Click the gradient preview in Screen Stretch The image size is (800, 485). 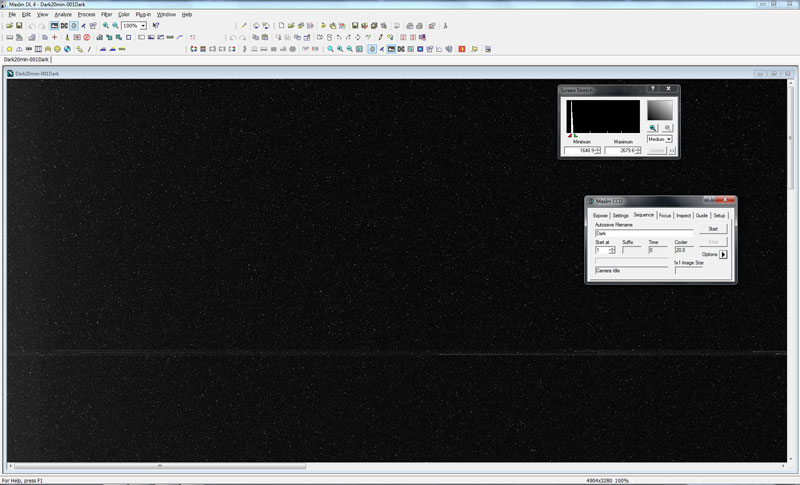(x=661, y=109)
